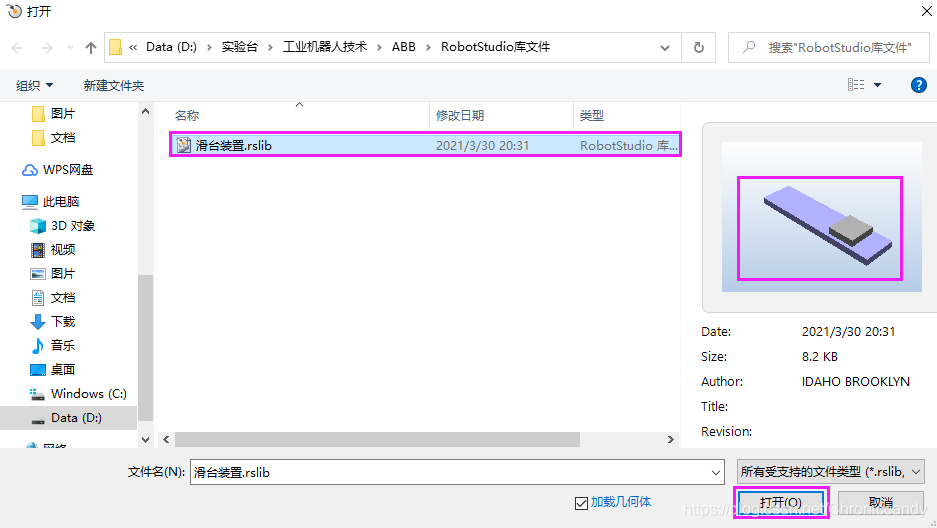Open 下载 folder in sidebar
The height and width of the screenshot is (528, 937).
click(x=53, y=321)
